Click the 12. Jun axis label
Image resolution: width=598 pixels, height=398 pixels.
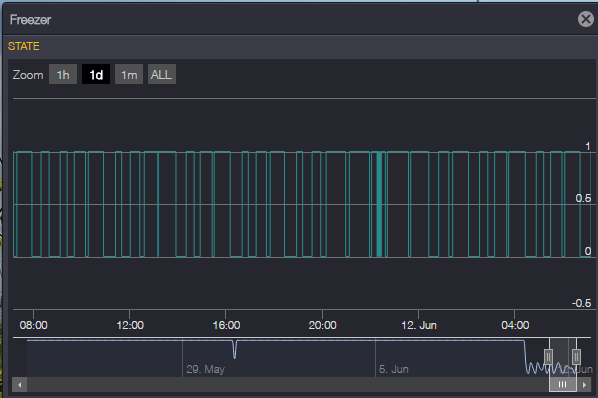click(x=419, y=325)
